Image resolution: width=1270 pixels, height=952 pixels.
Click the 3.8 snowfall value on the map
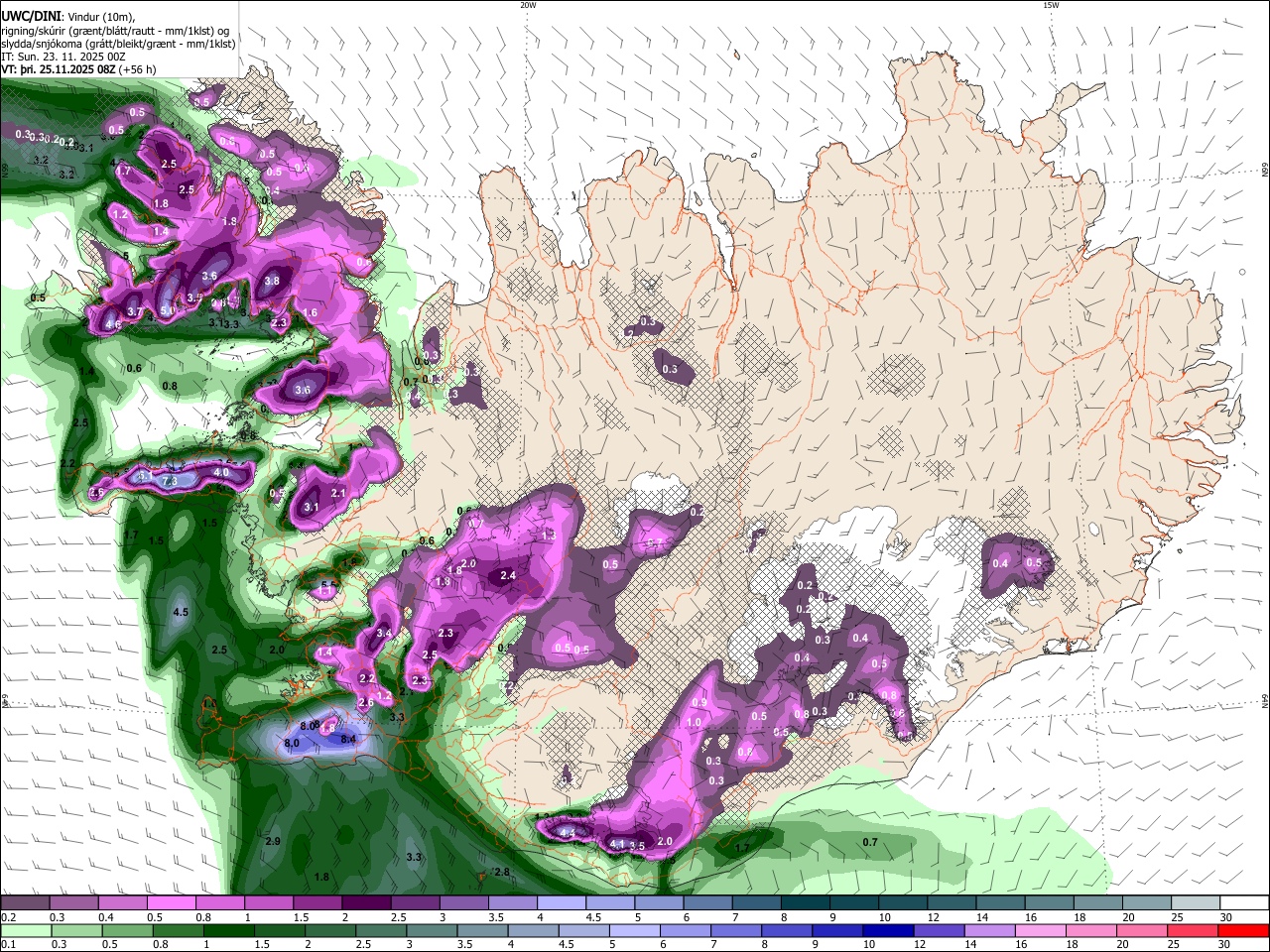[x=273, y=281]
